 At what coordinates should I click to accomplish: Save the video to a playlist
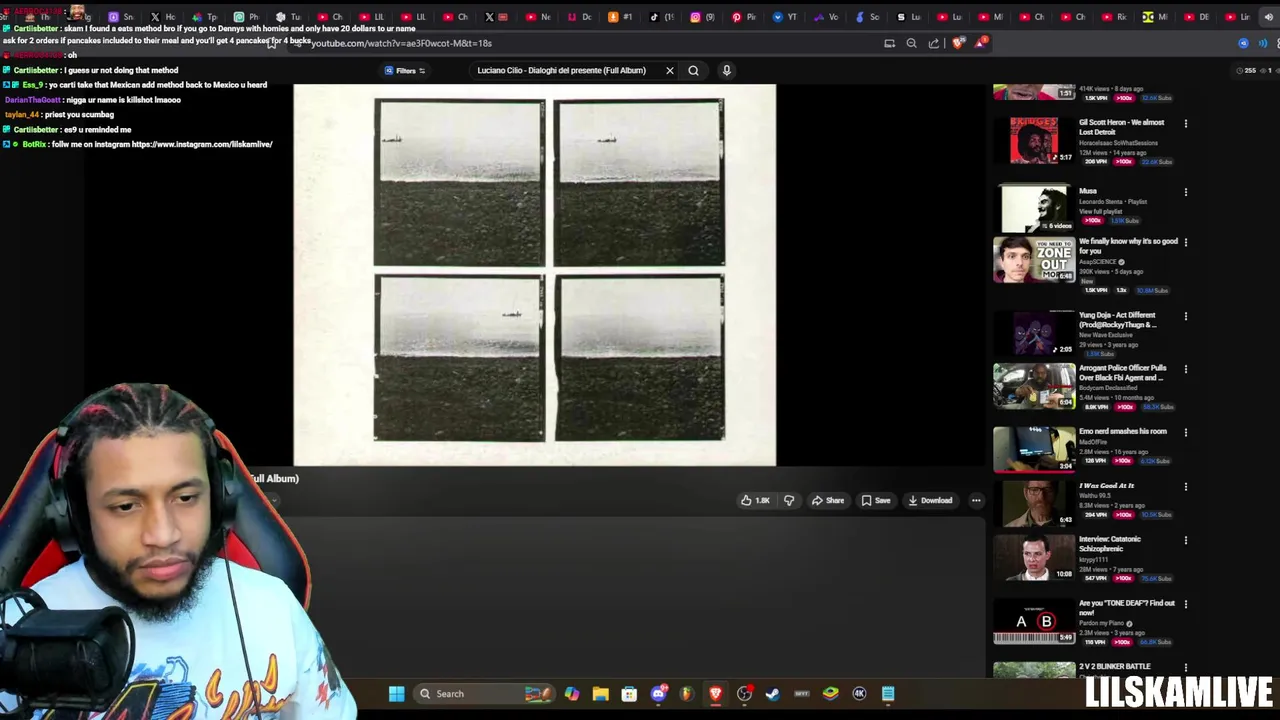(876, 500)
